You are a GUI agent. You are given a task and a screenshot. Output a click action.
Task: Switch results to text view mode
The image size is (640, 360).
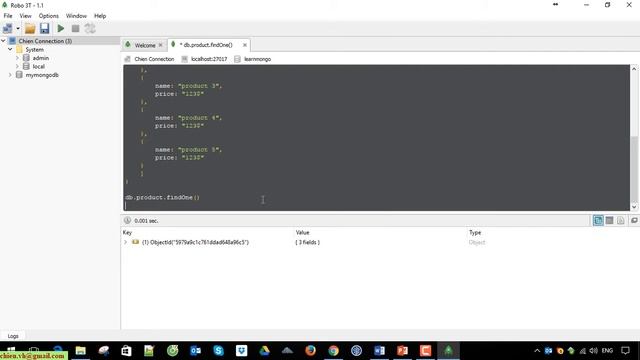[620, 220]
